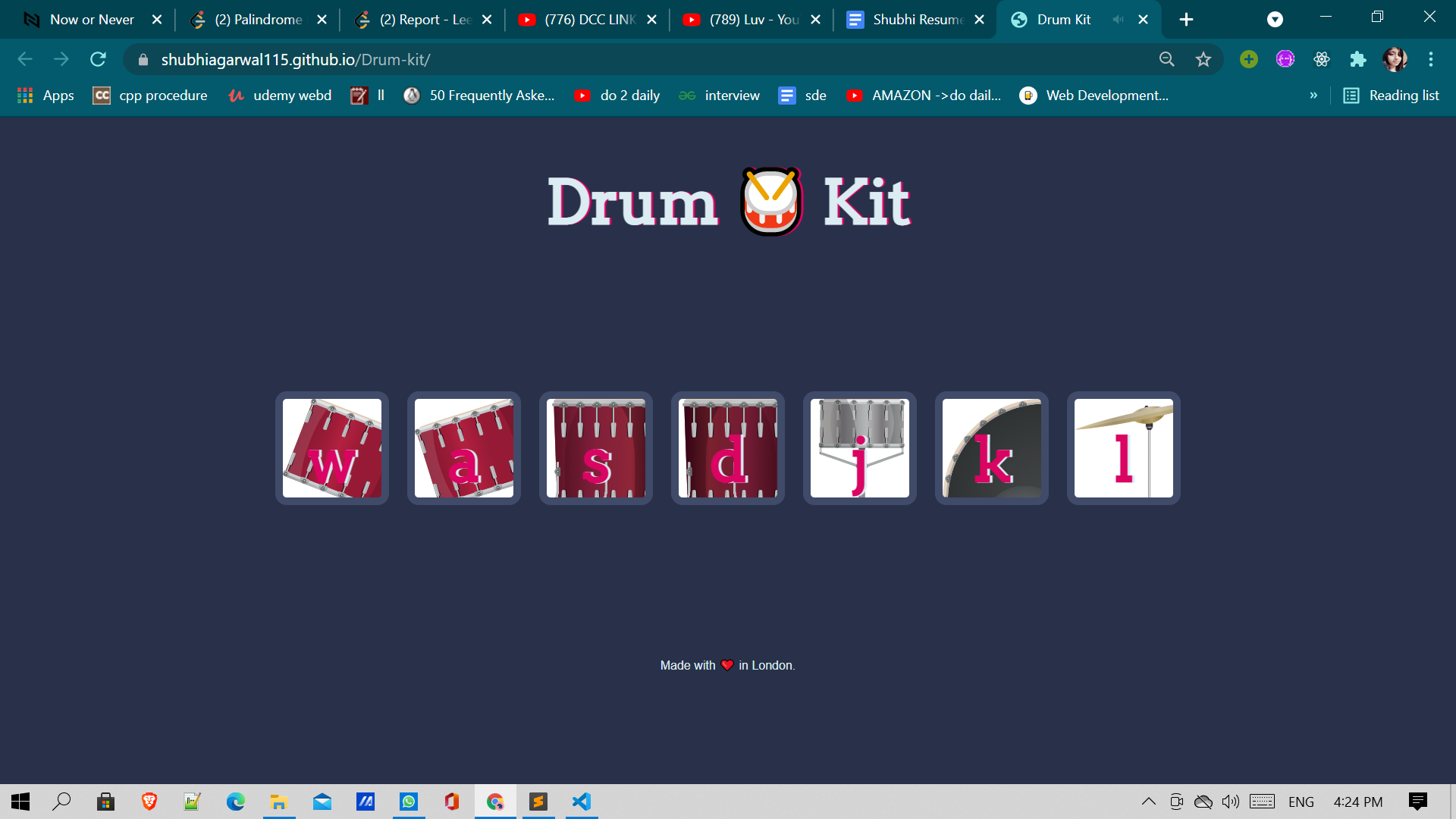This screenshot has width=1456, height=819.
Task: Close the Report - Leetcode tab
Action: click(x=487, y=20)
